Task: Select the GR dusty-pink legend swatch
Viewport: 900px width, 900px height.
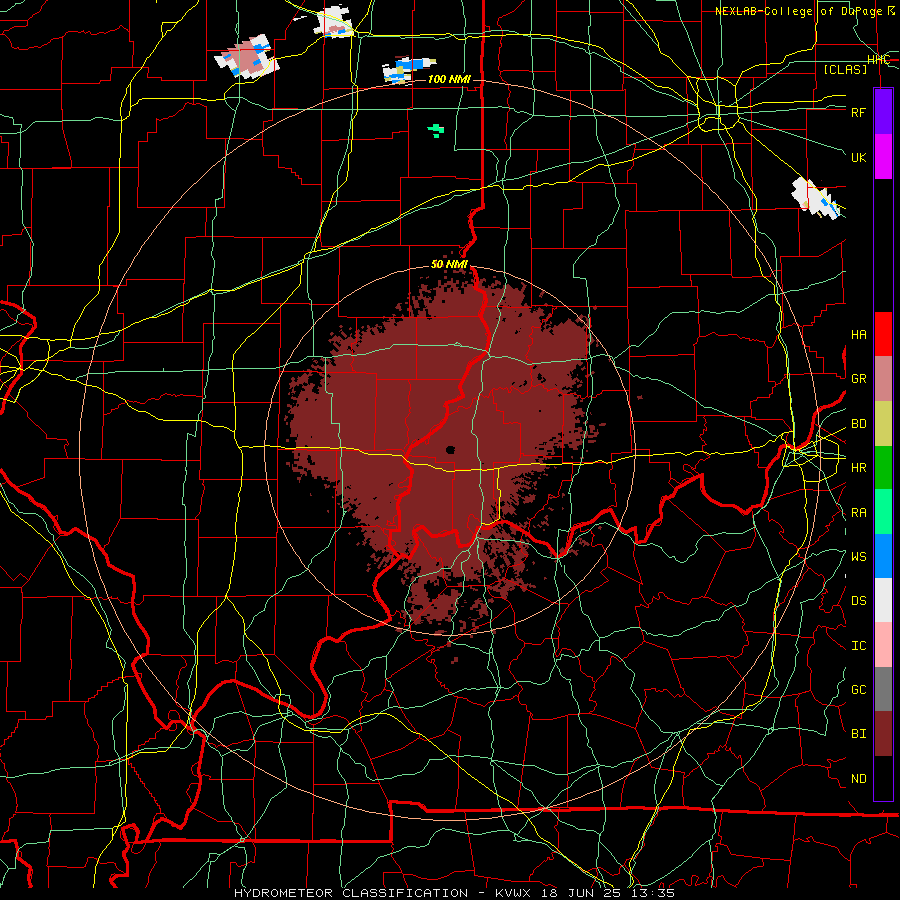Action: coord(883,379)
